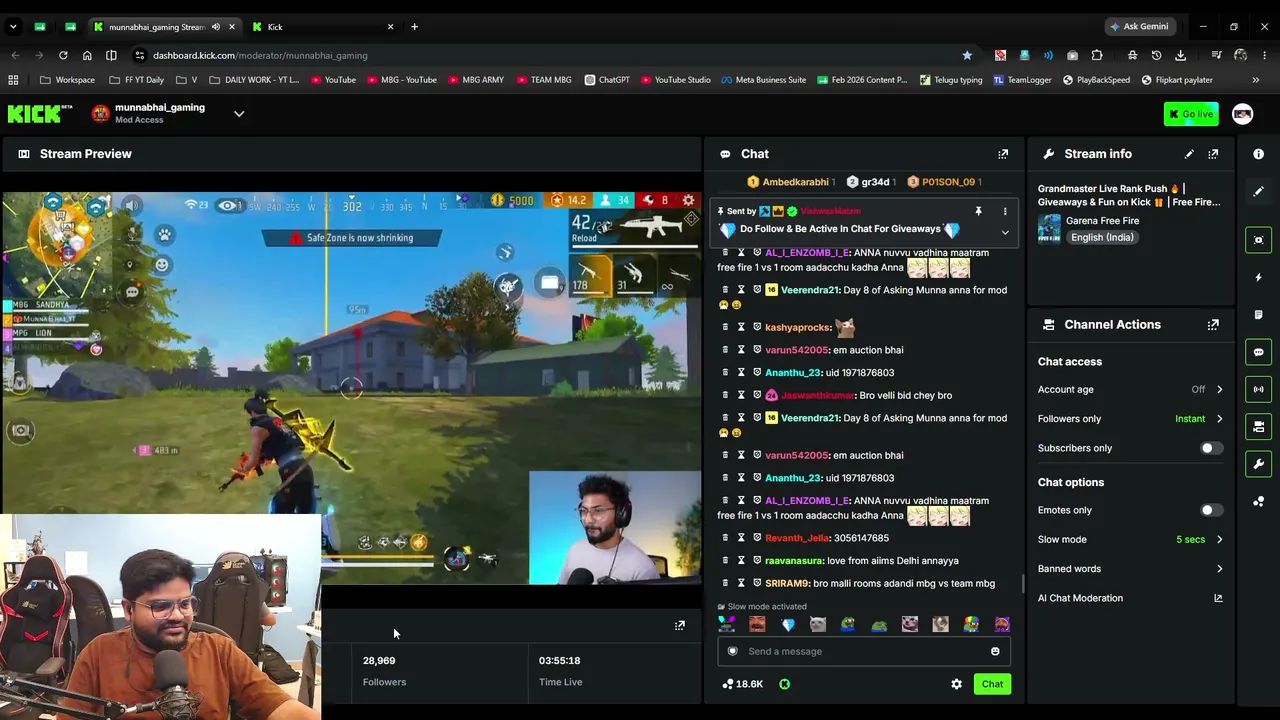This screenshot has height=720, width=1280.
Task: Open the Meta Business Suite bookmark
Action: click(x=763, y=80)
